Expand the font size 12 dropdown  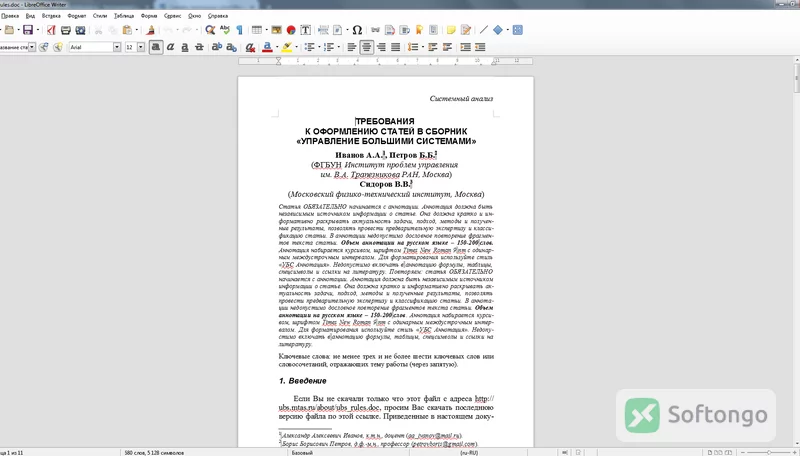tap(141, 47)
